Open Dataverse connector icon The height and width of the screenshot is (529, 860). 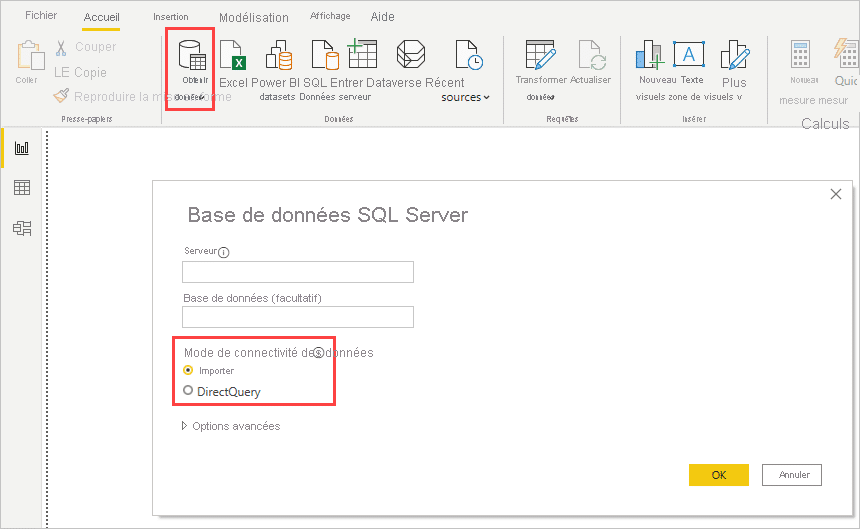tap(410, 56)
